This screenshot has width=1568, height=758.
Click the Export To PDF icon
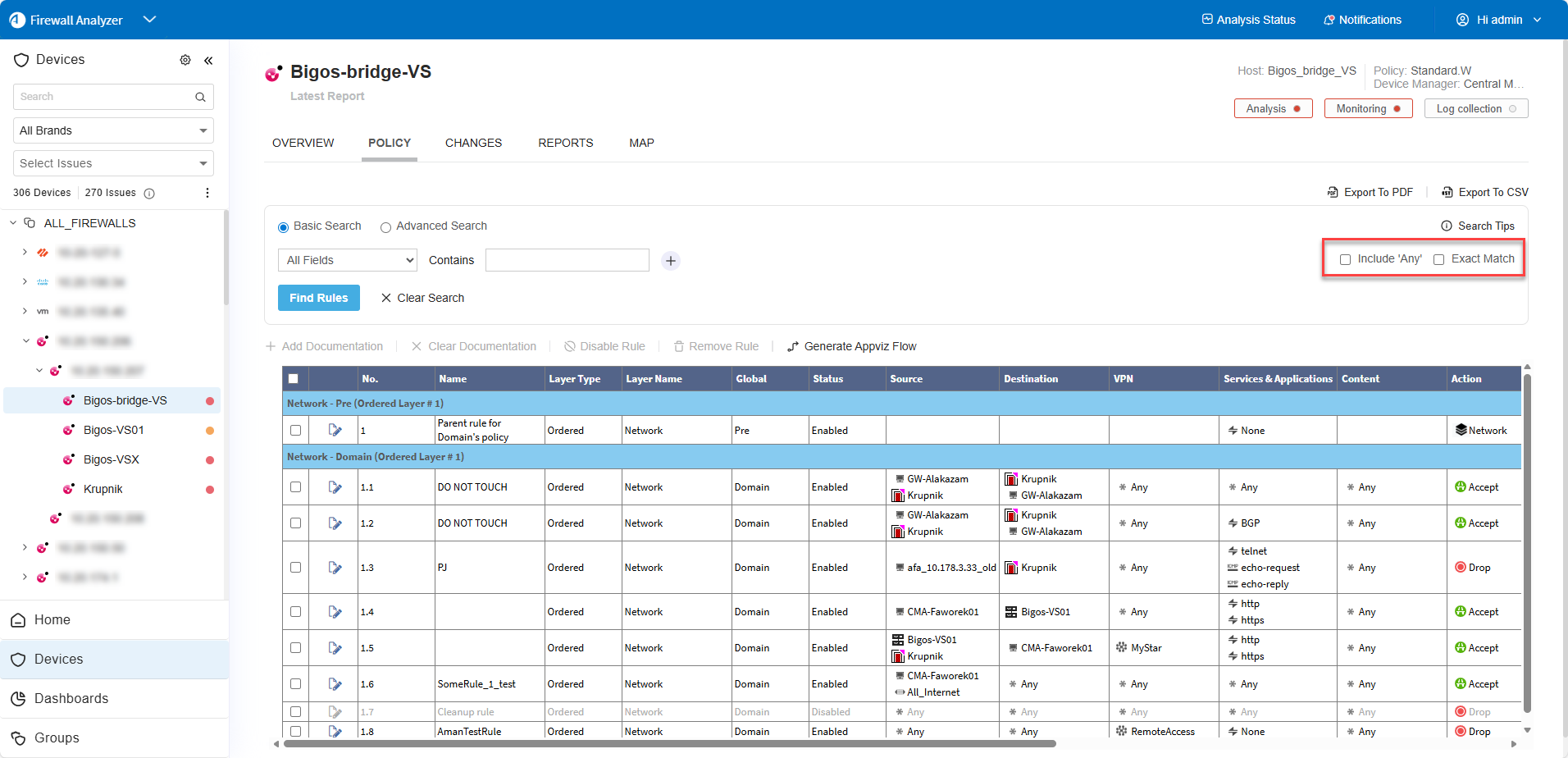click(x=1333, y=193)
